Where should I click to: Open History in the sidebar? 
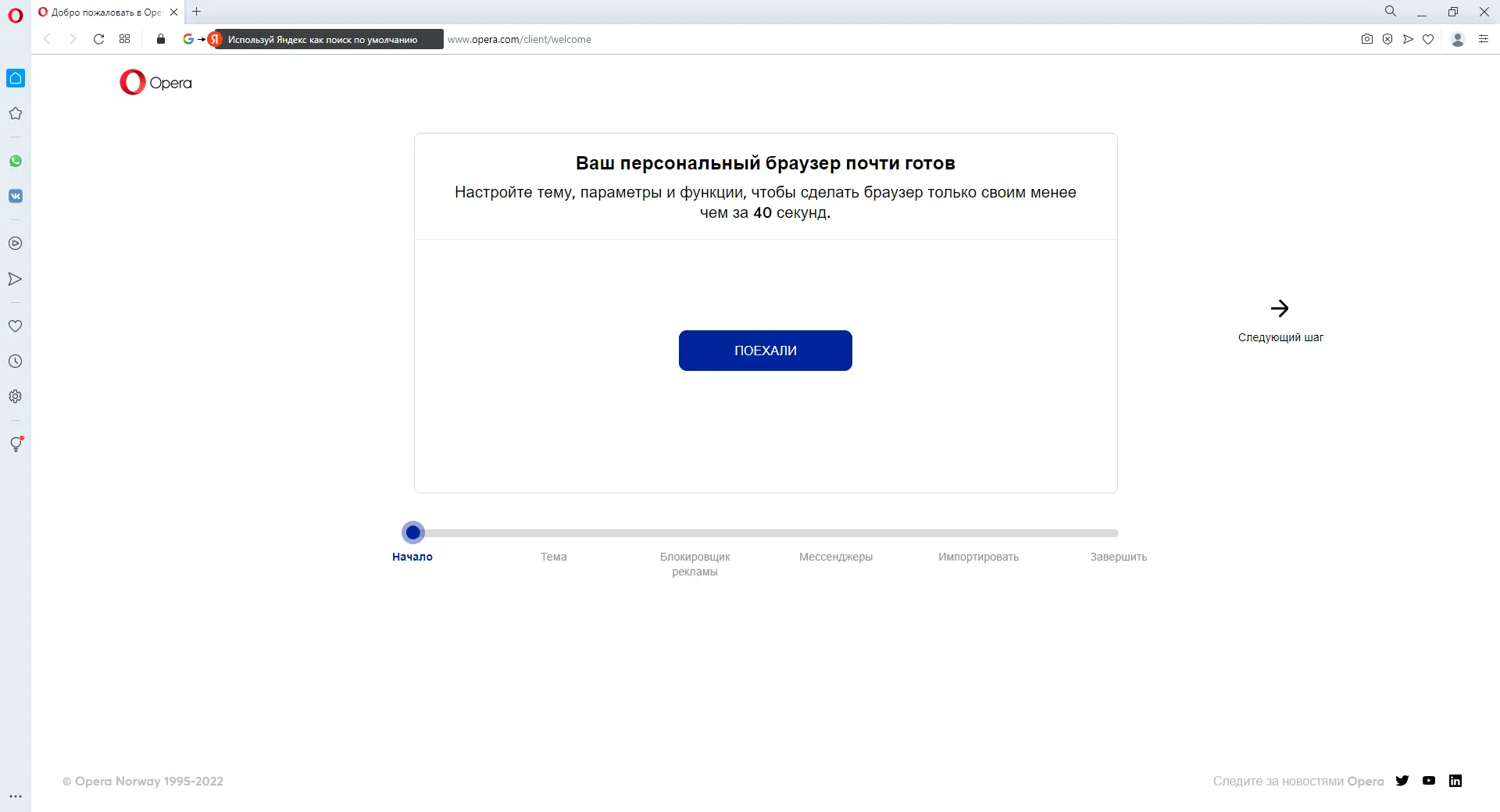pyautogui.click(x=16, y=361)
